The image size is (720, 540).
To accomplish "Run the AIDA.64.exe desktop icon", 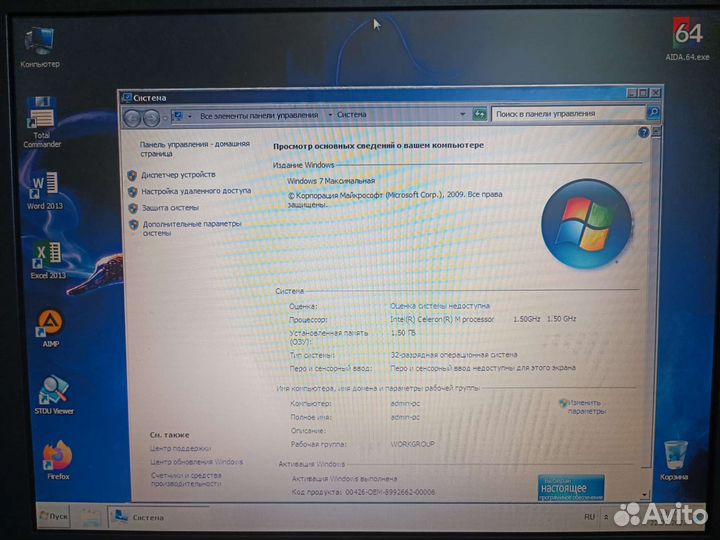I will [x=687, y=39].
